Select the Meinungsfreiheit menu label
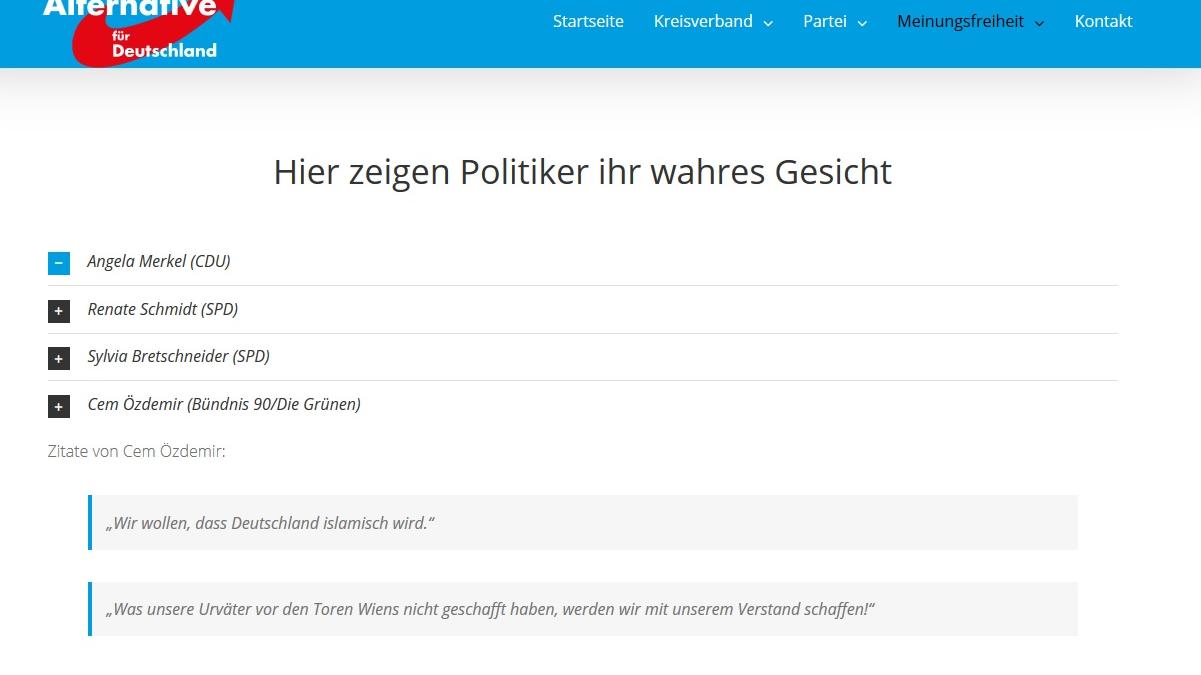Screen dimensions: 1201x675 [x=960, y=21]
